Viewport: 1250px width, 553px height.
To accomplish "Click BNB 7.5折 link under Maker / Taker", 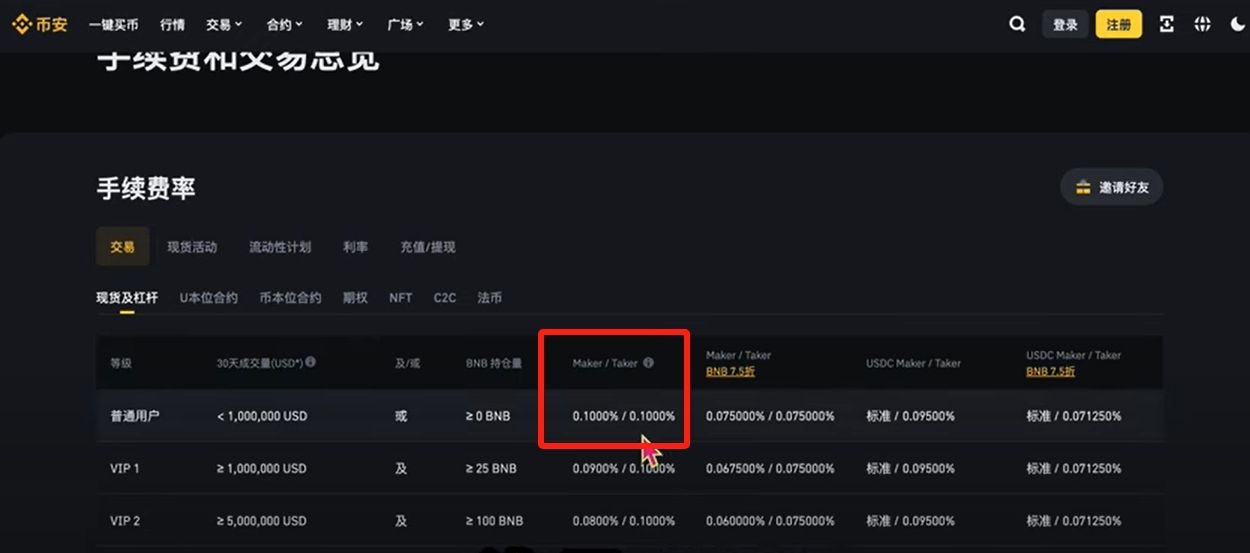I will coord(730,372).
